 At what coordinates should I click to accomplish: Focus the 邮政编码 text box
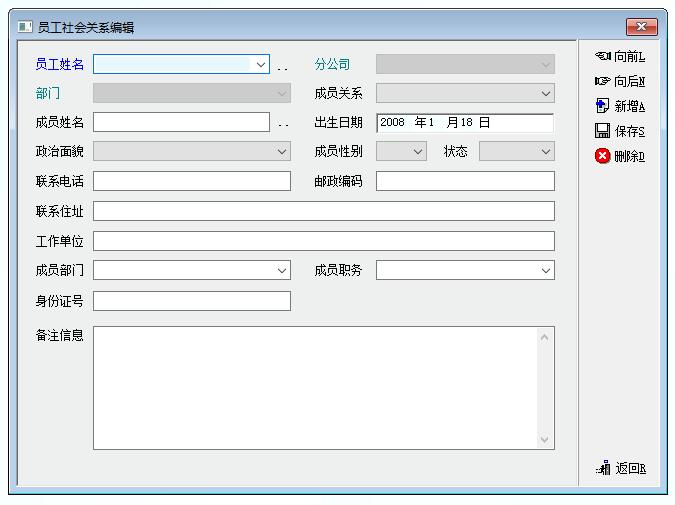click(x=464, y=181)
